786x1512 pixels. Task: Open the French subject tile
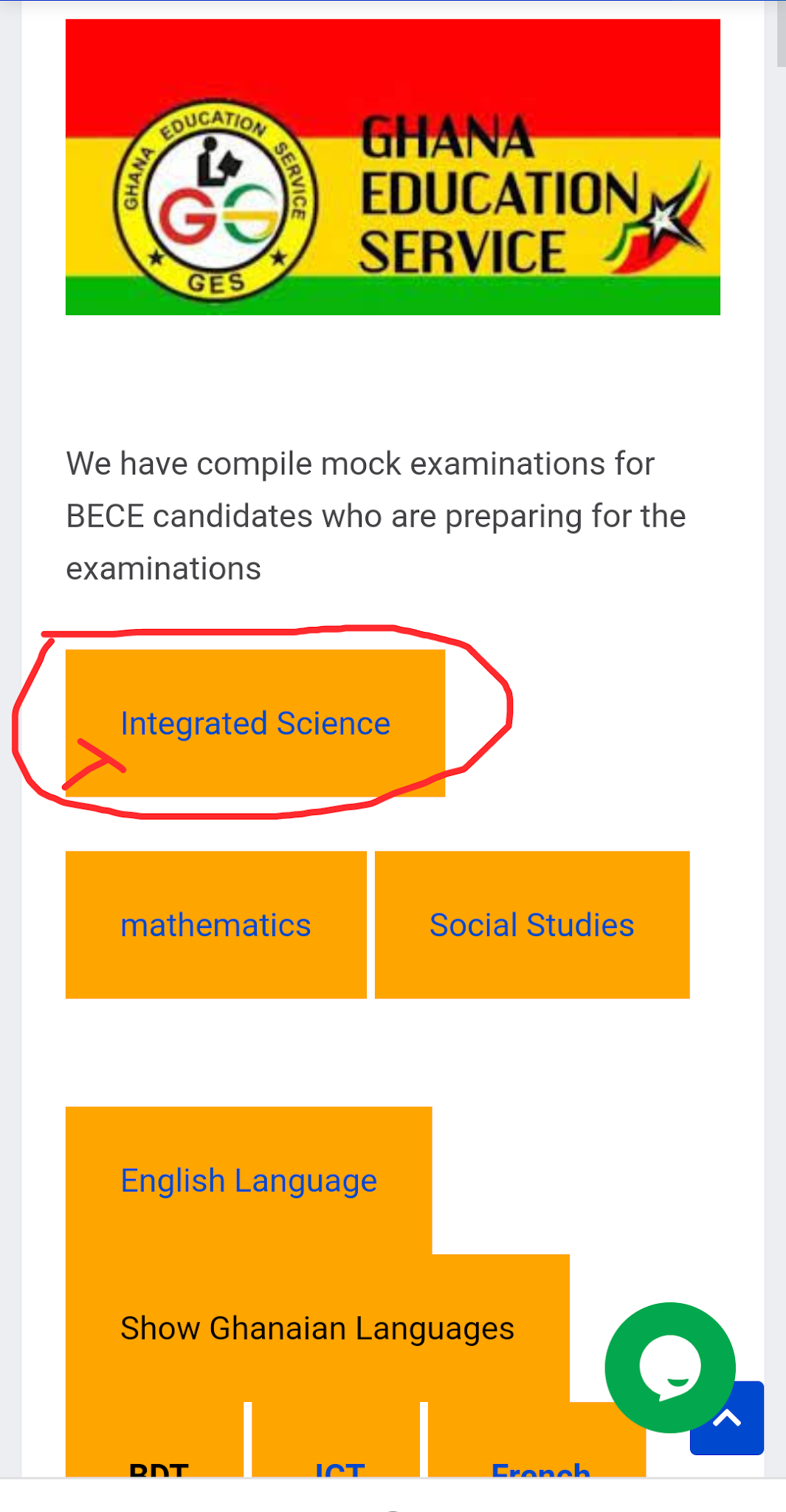[539, 1465]
